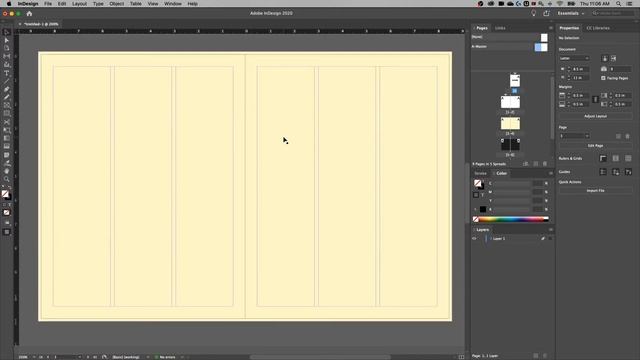Select the Gap tool

point(7,56)
